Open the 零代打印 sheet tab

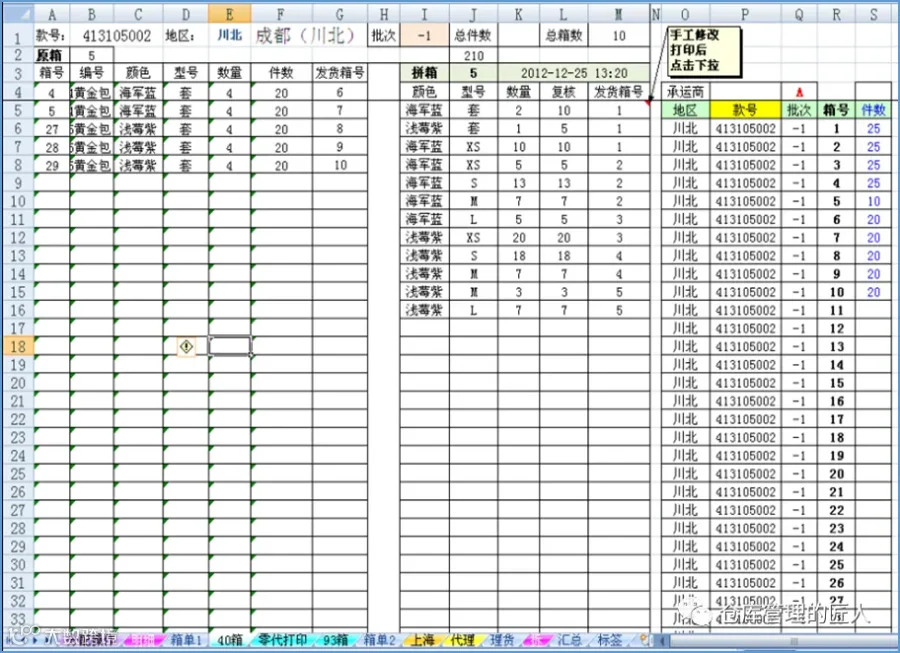click(x=282, y=639)
